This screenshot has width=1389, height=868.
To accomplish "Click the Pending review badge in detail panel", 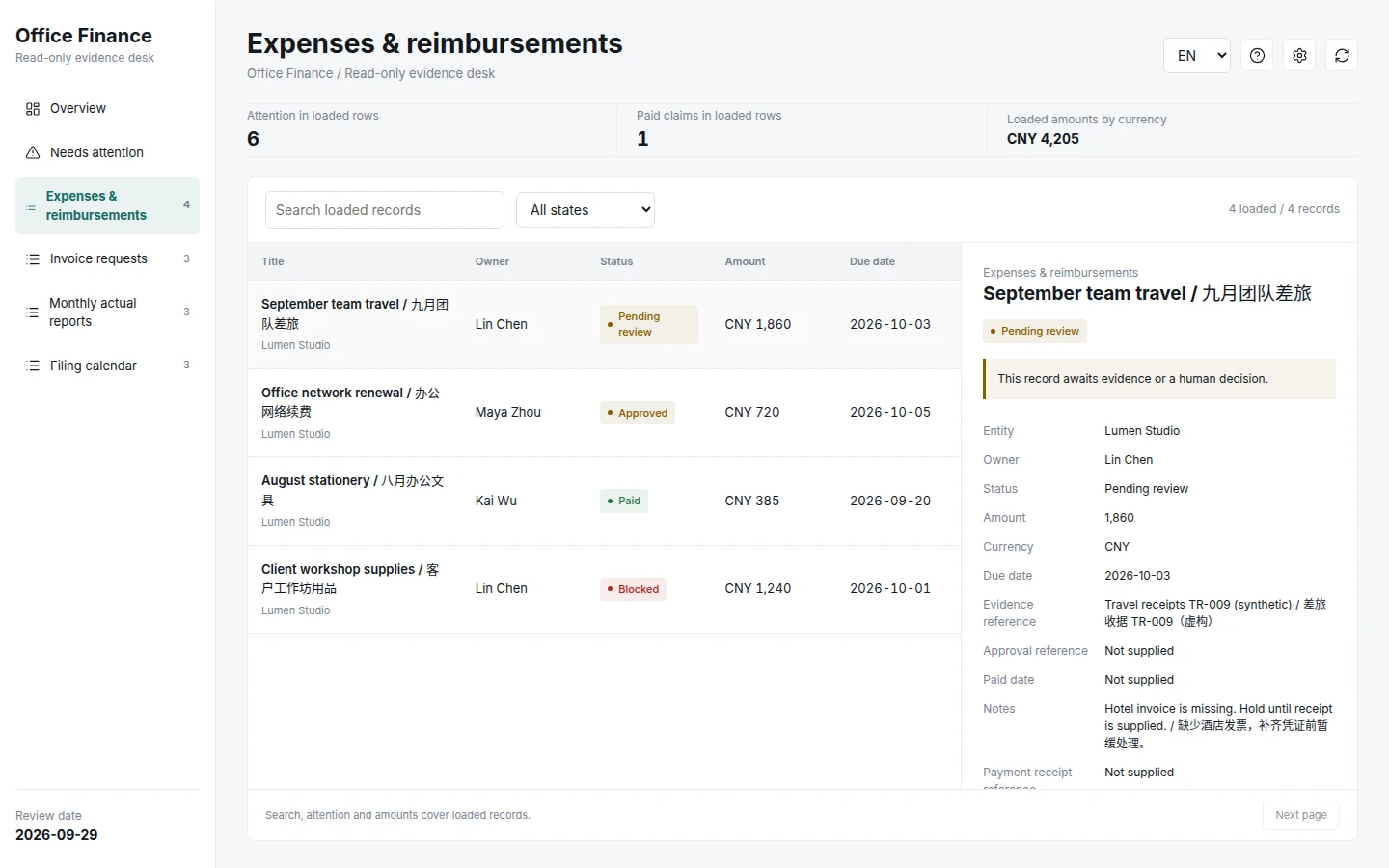I will tap(1035, 331).
